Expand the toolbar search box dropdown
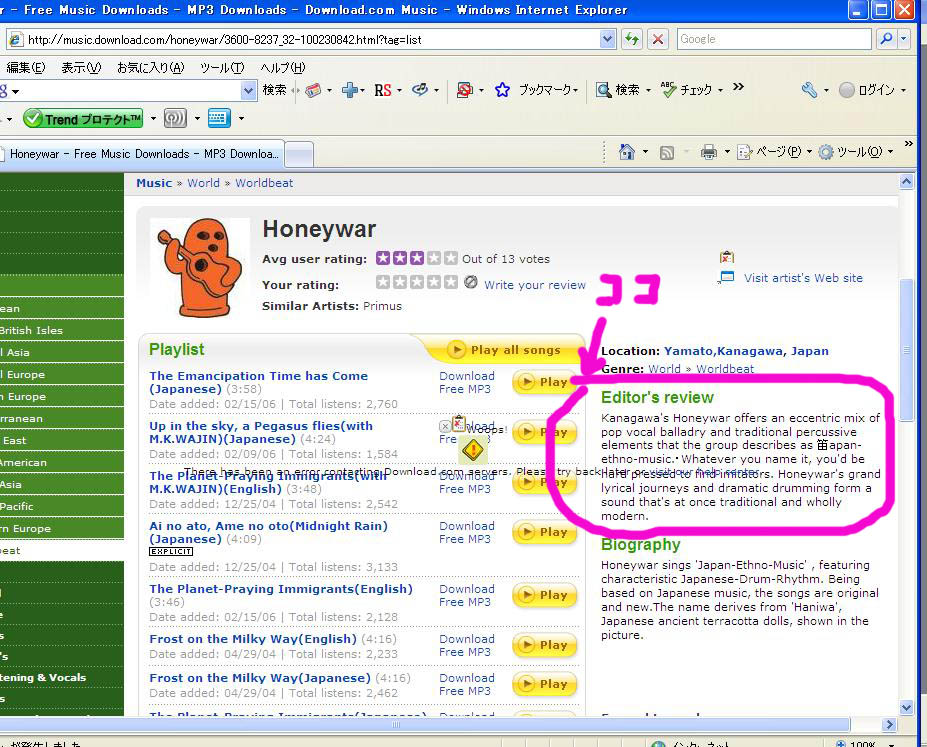Viewport: 927px width, 747px height. (249, 90)
